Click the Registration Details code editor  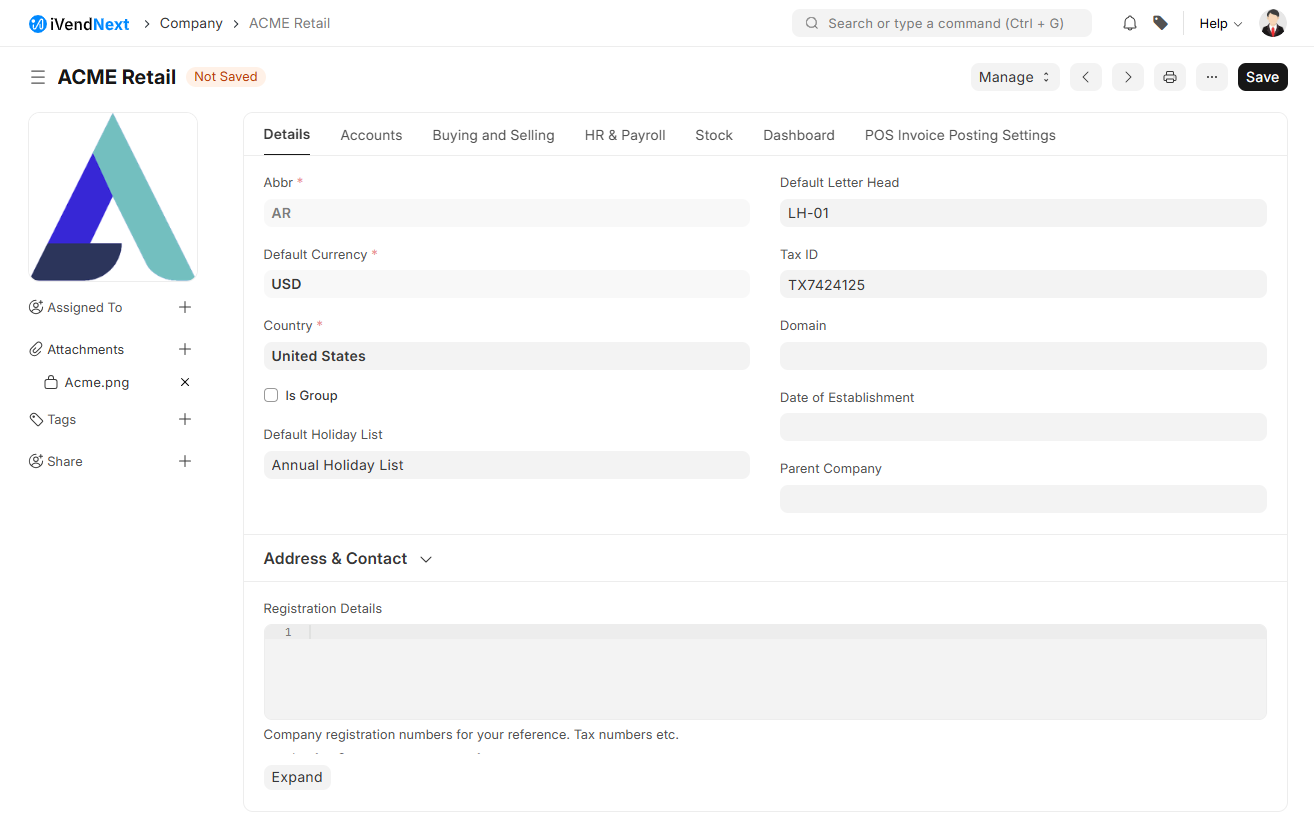tap(765, 672)
